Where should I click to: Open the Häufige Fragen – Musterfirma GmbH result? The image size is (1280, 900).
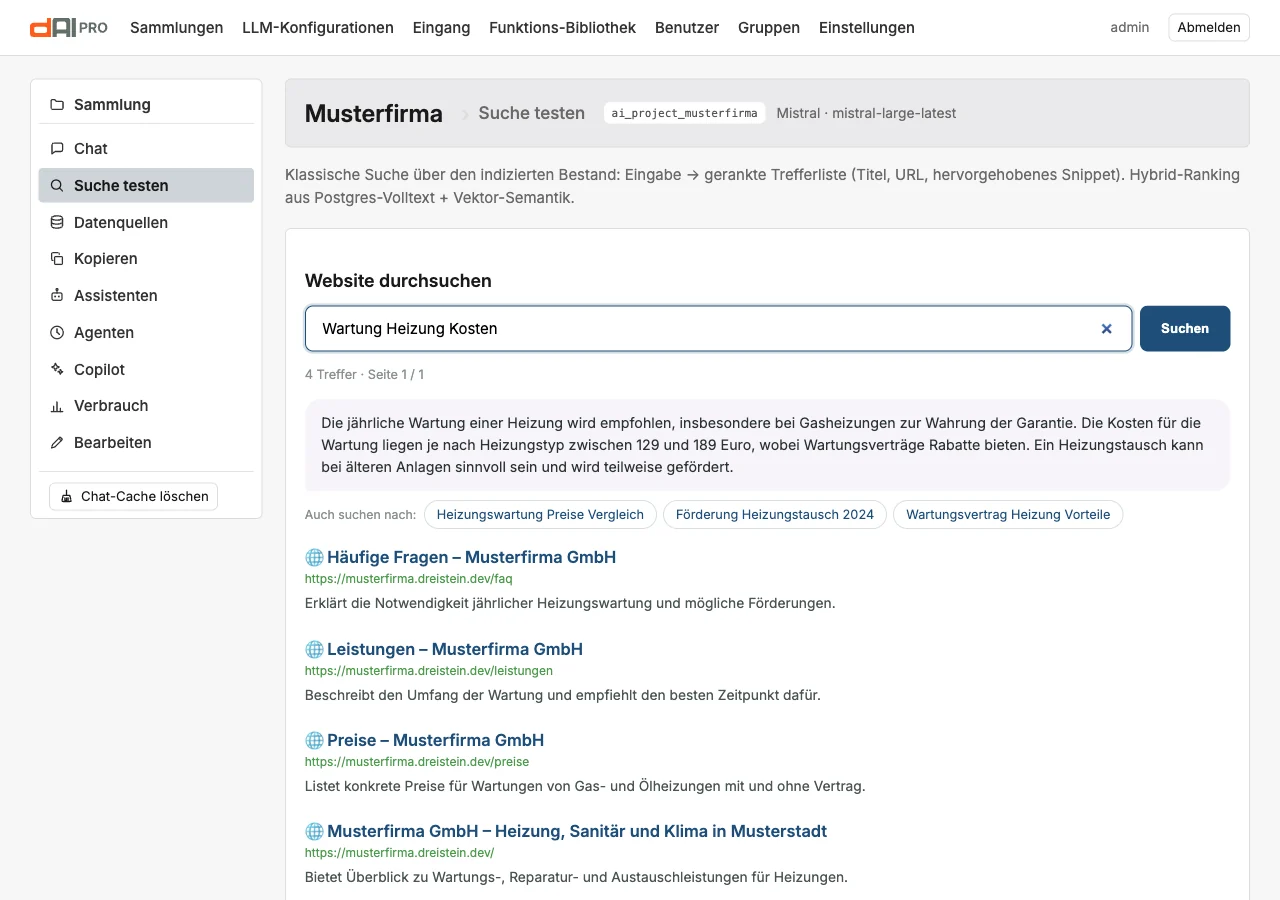pos(471,558)
